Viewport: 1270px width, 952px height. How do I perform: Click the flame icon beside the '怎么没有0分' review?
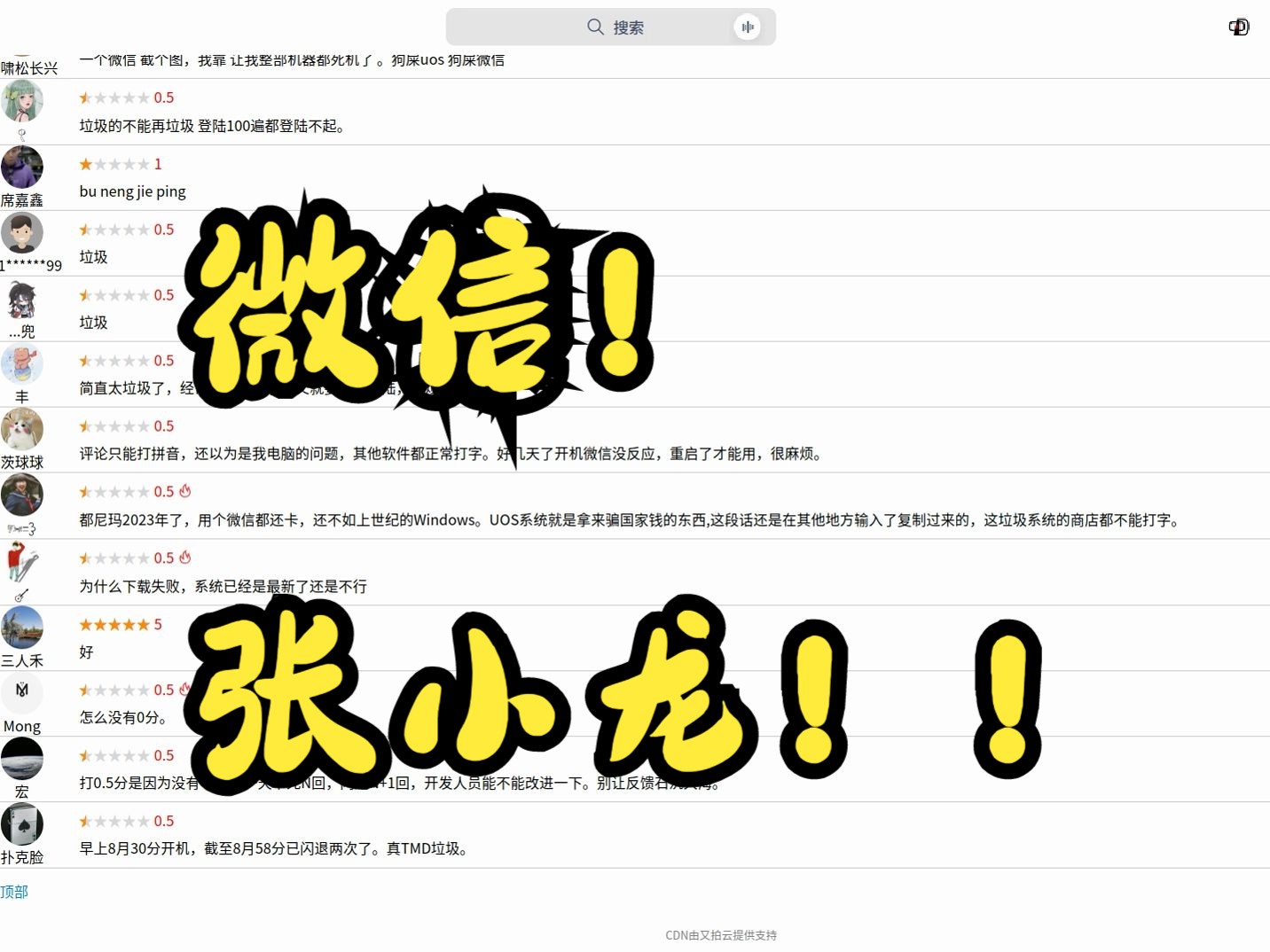click(x=185, y=689)
